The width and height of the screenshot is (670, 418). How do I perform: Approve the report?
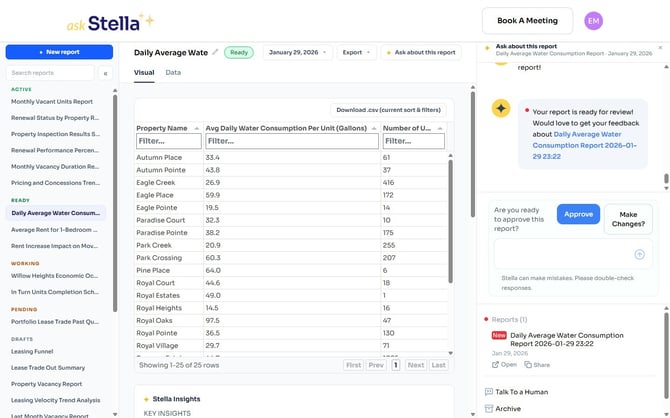click(578, 214)
